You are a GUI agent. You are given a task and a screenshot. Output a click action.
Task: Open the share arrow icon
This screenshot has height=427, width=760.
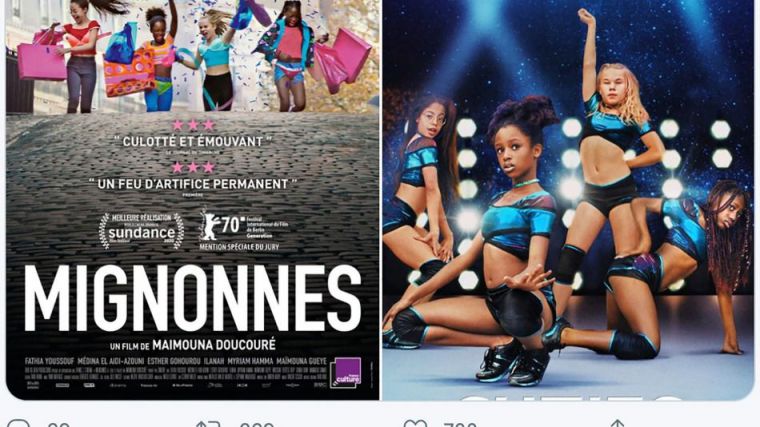point(617,424)
